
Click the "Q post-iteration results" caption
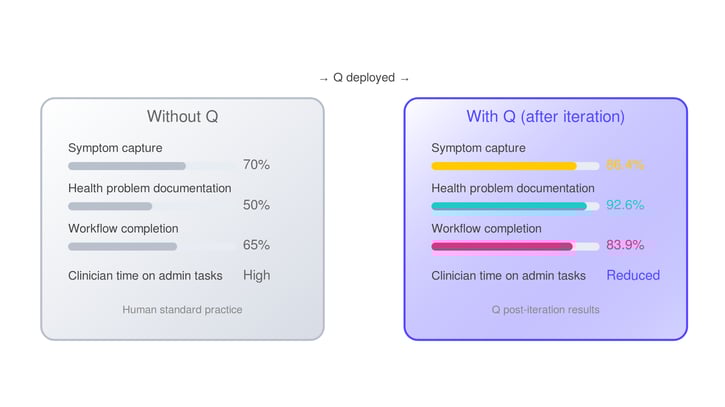tap(545, 310)
